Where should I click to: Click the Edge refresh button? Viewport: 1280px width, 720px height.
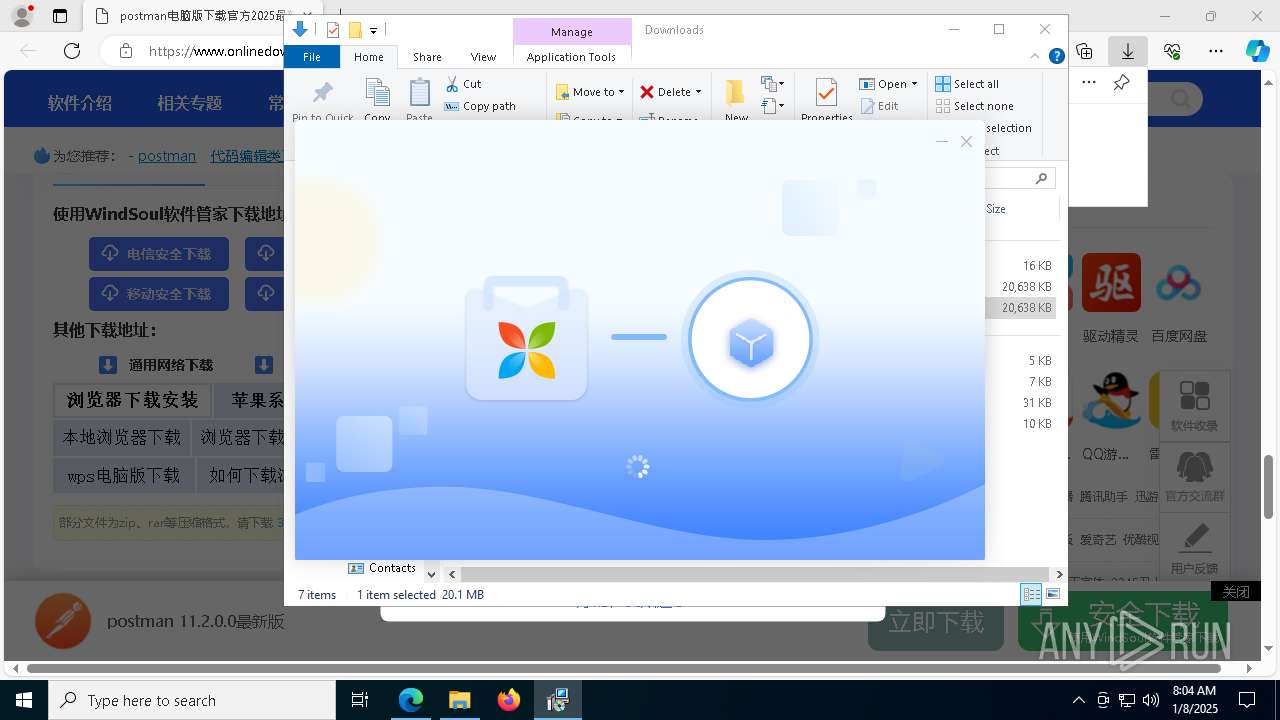[72, 50]
